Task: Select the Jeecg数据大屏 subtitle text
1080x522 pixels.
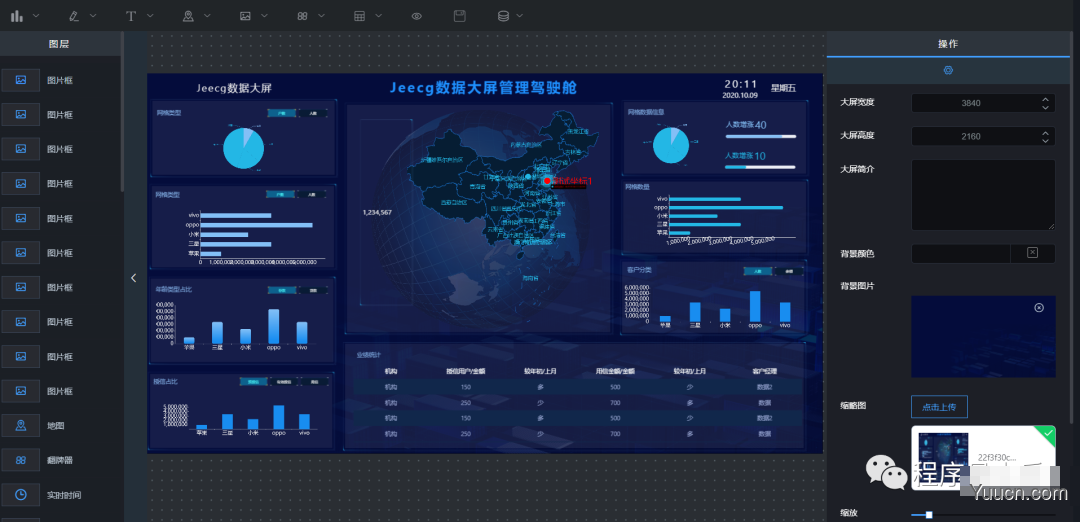Action: click(x=234, y=88)
